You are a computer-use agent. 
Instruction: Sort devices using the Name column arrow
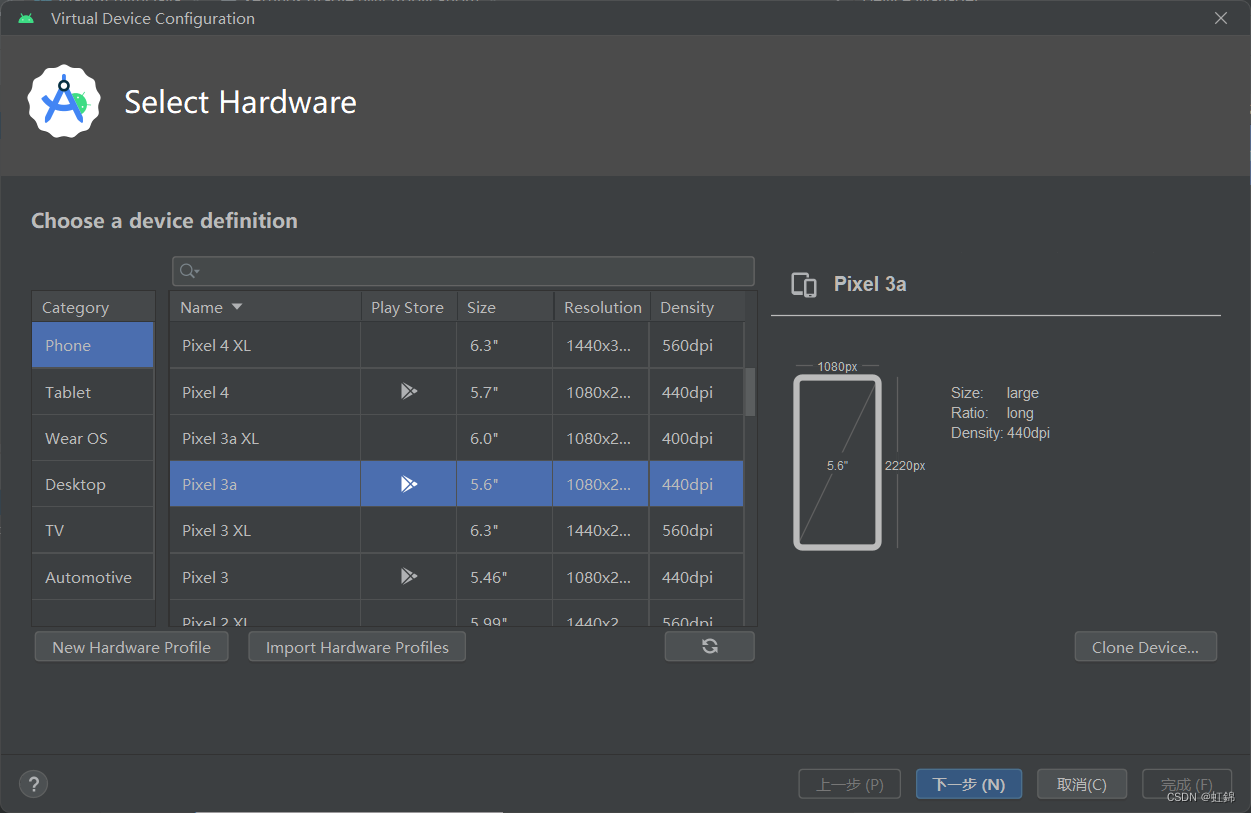tap(237, 307)
